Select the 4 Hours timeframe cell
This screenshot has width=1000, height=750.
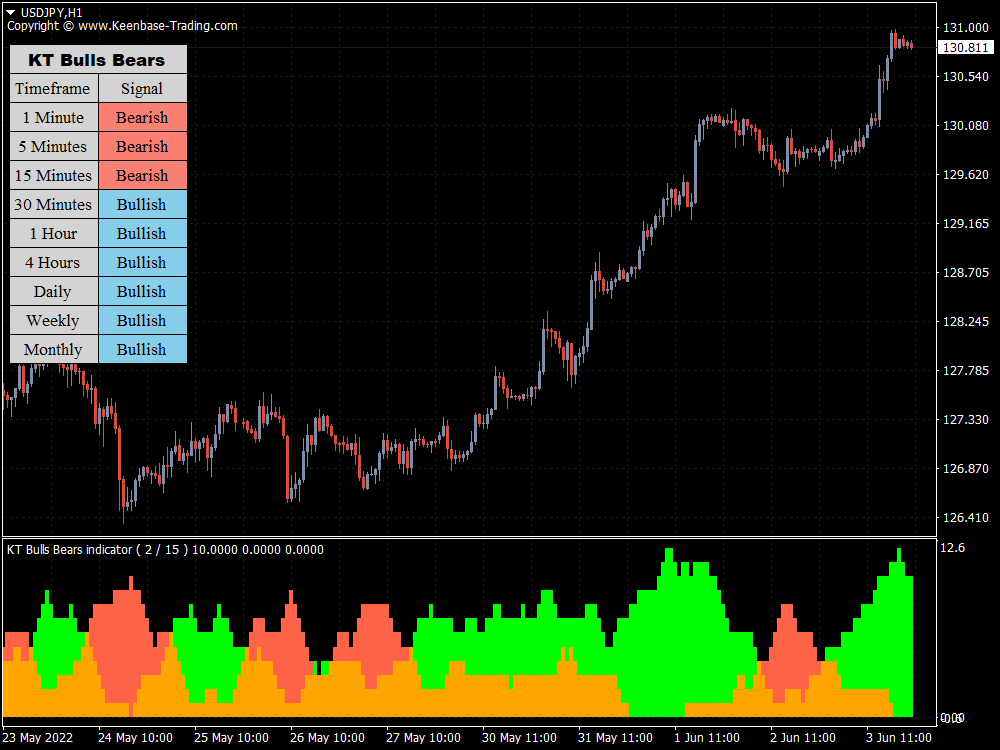[54, 262]
